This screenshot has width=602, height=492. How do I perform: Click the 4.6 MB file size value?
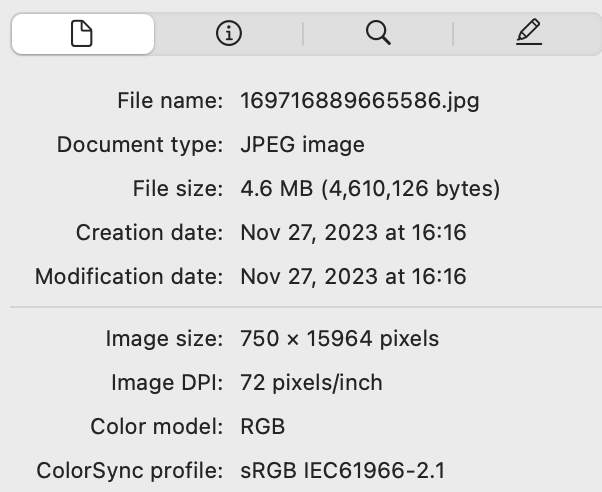(370, 188)
